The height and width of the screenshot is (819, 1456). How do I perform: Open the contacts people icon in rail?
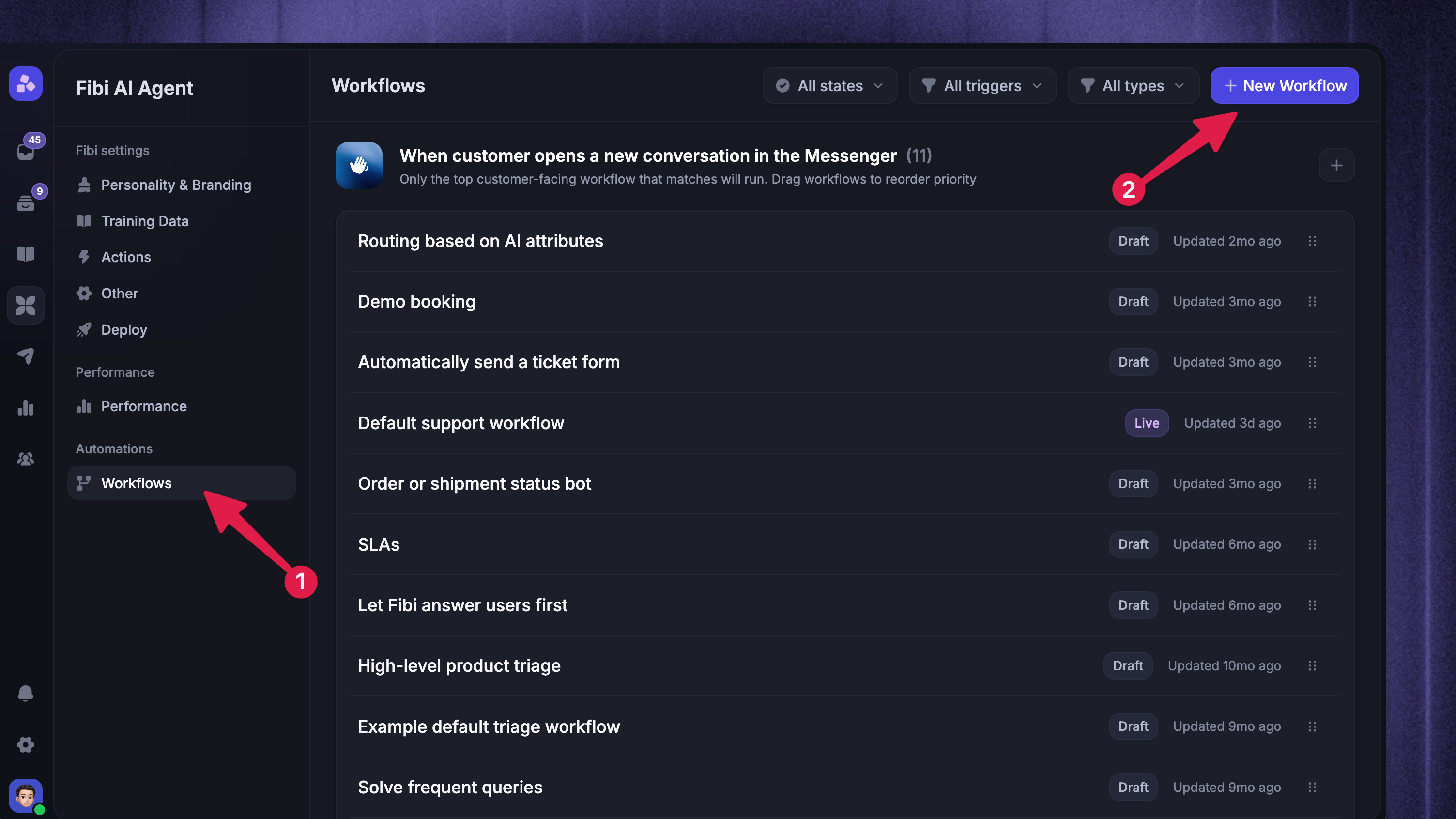(x=26, y=459)
